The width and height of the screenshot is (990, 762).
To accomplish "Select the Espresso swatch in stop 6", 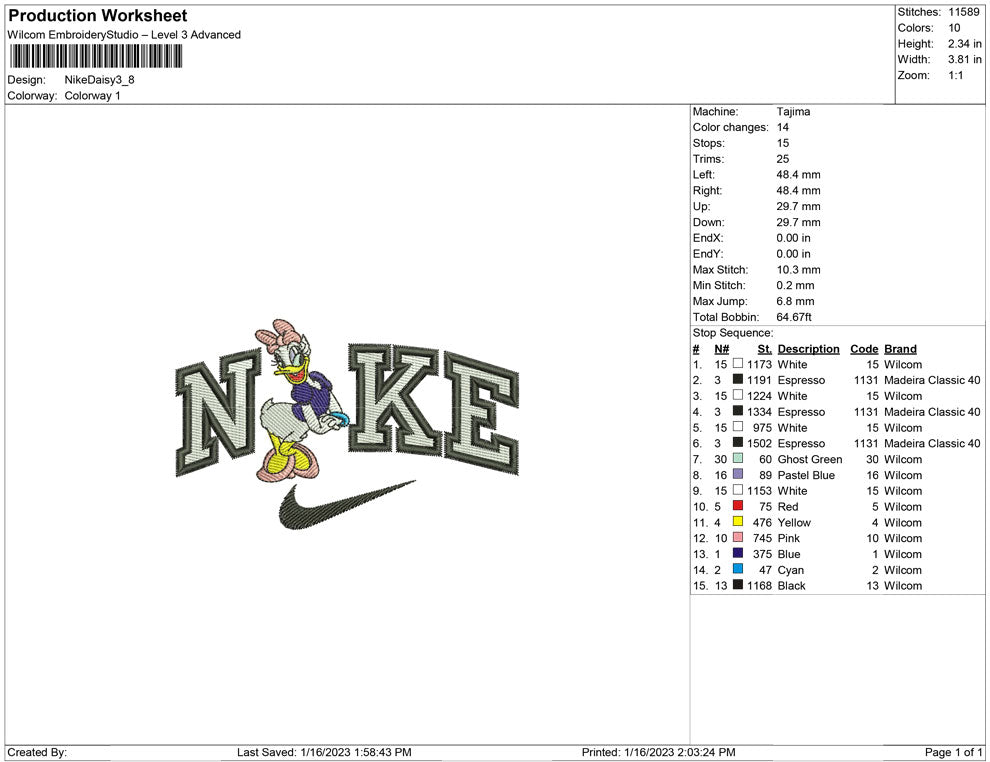I will coord(737,443).
